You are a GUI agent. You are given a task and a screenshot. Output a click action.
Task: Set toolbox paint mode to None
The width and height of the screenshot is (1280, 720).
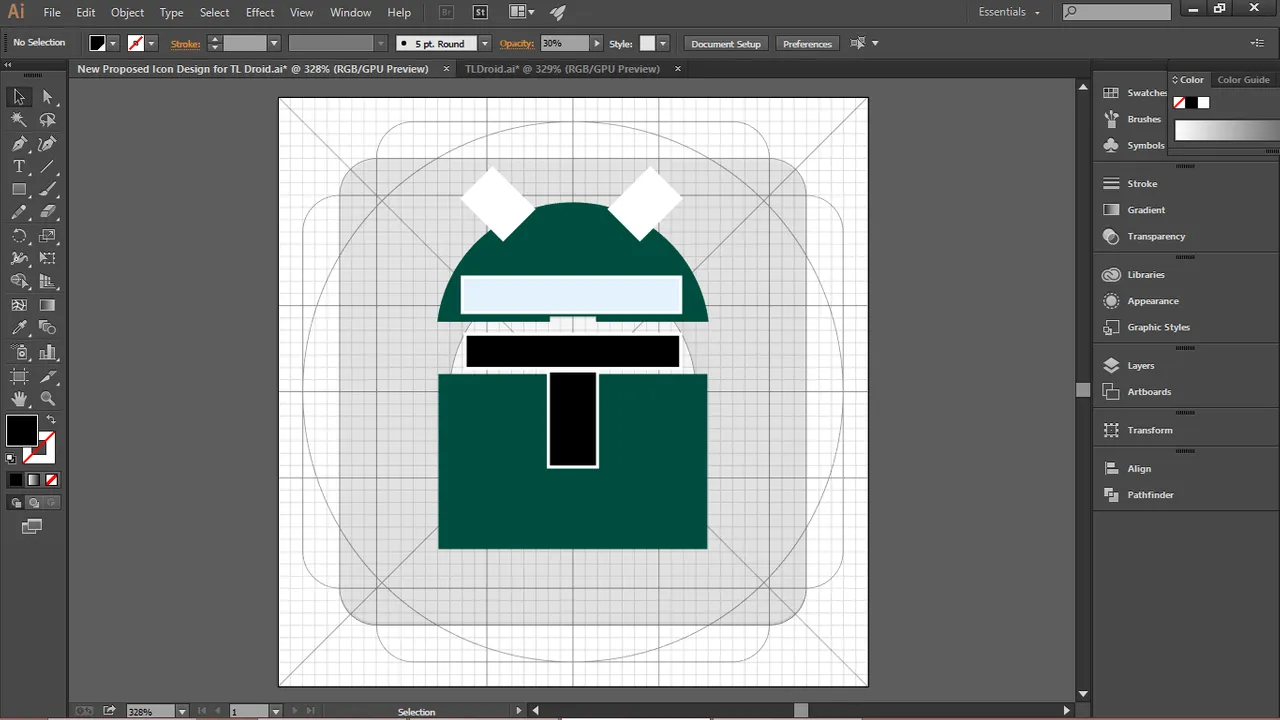[x=52, y=480]
